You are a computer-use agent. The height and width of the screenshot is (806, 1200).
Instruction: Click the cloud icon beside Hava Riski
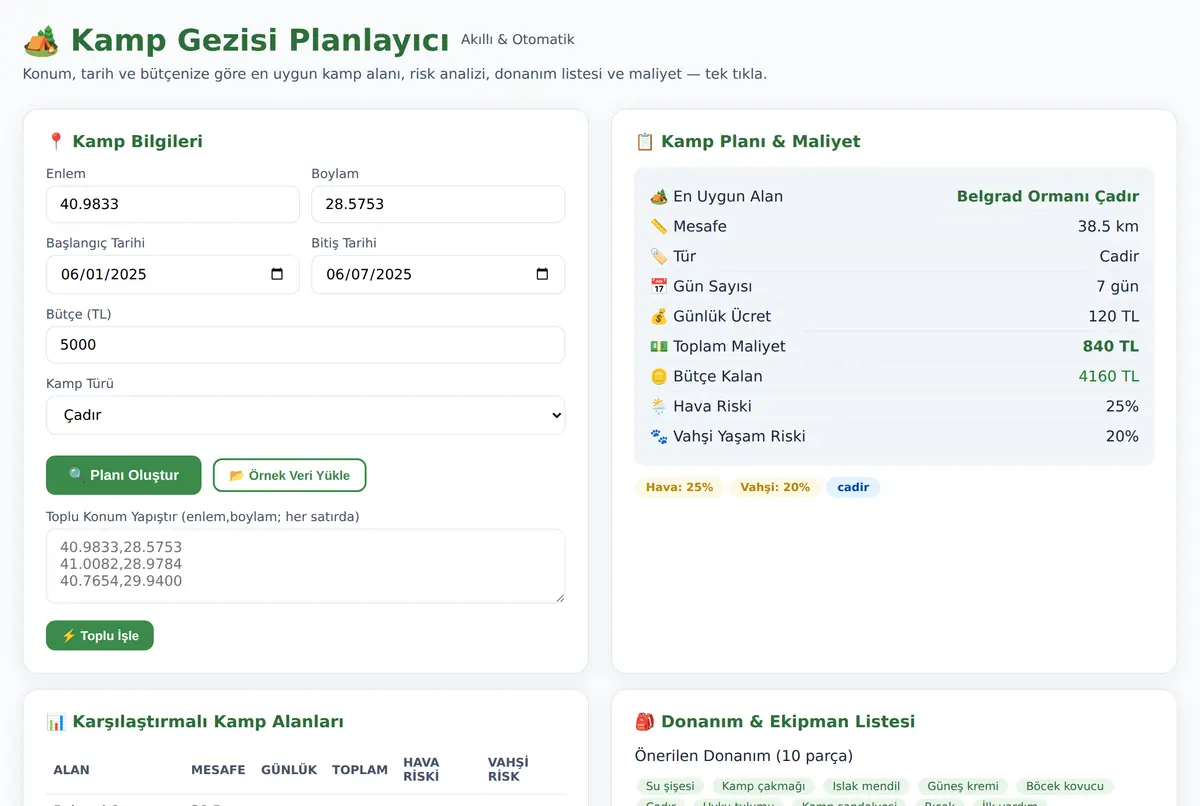tap(658, 406)
